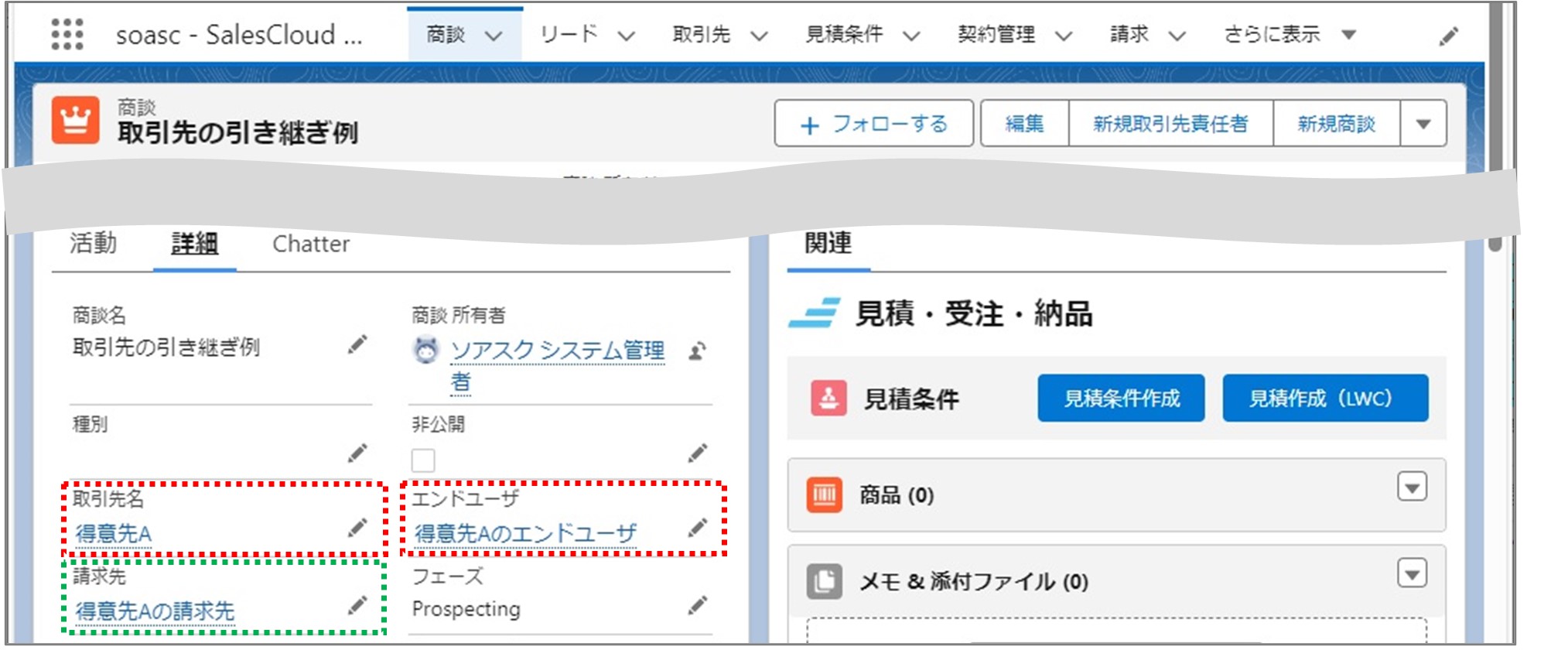This screenshot has width=1568, height=650.
Task: Click the 取引先の引き継ぎ例 name value
Action: (166, 347)
